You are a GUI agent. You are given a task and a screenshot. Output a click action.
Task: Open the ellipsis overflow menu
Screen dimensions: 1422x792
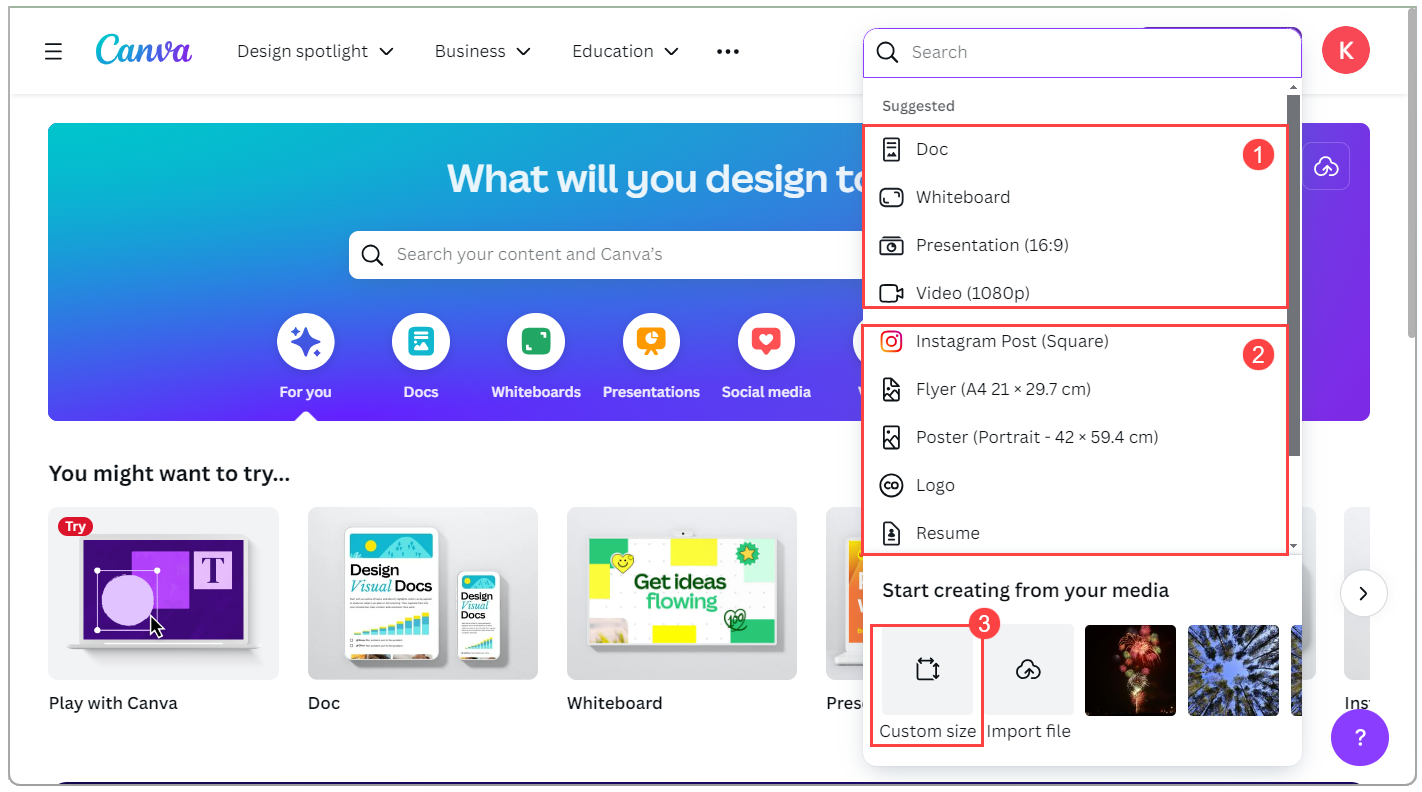click(x=727, y=51)
